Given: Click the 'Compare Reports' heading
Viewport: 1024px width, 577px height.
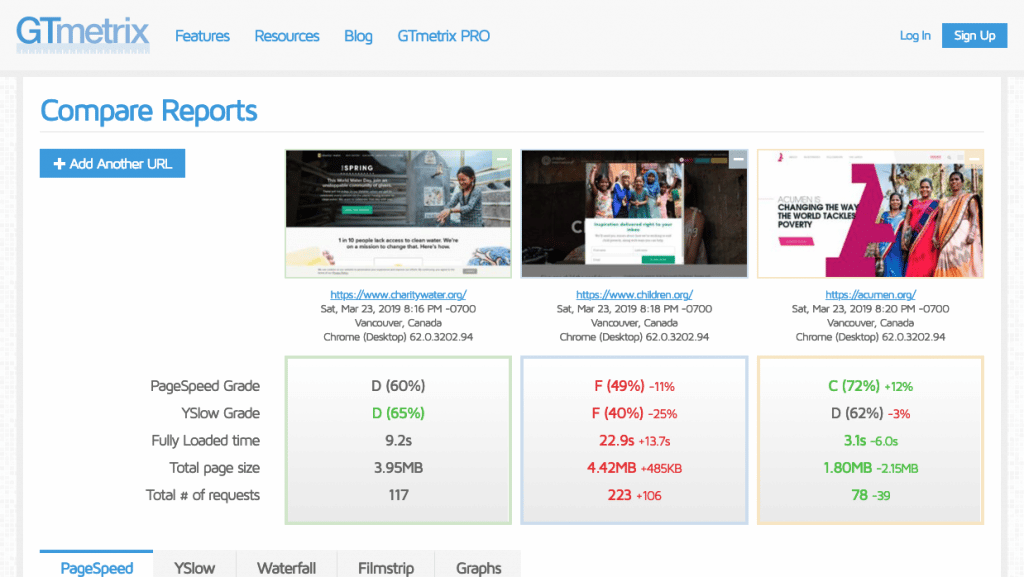Looking at the screenshot, I should pos(149,110).
